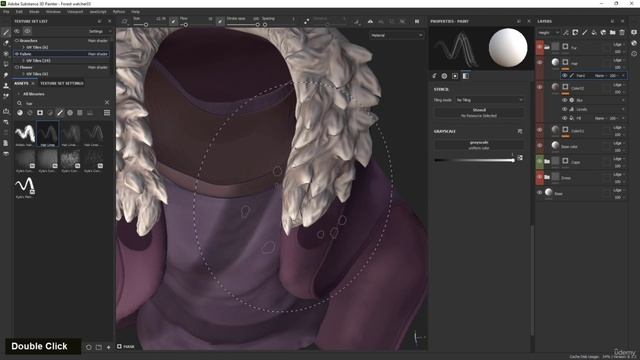640x360 pixels.
Task: Open the Help menu
Action: 136,12
